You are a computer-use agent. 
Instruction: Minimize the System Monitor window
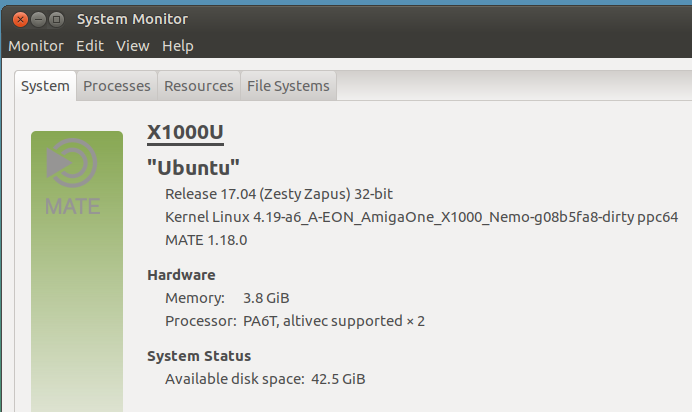tap(38, 19)
